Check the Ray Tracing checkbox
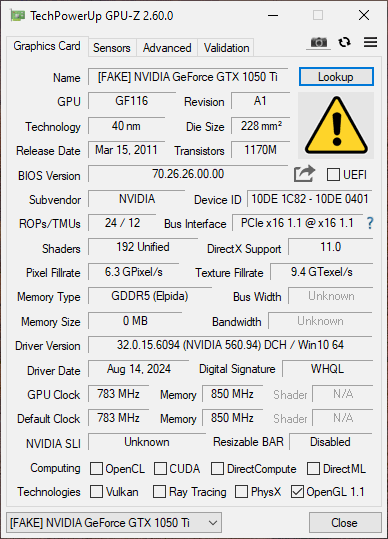Image resolution: width=388 pixels, height=539 pixels. pyautogui.click(x=159, y=492)
